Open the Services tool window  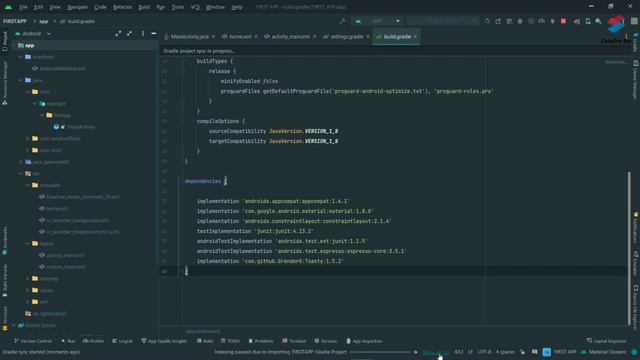point(326,341)
